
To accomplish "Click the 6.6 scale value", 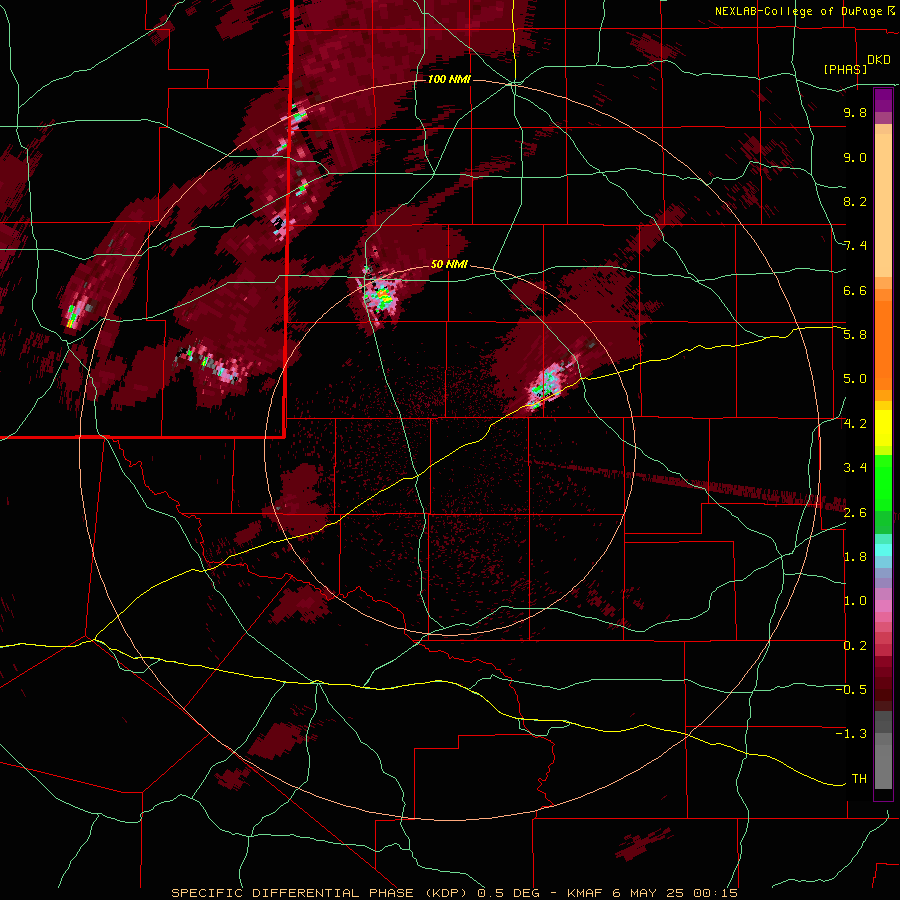I will 855,290.
